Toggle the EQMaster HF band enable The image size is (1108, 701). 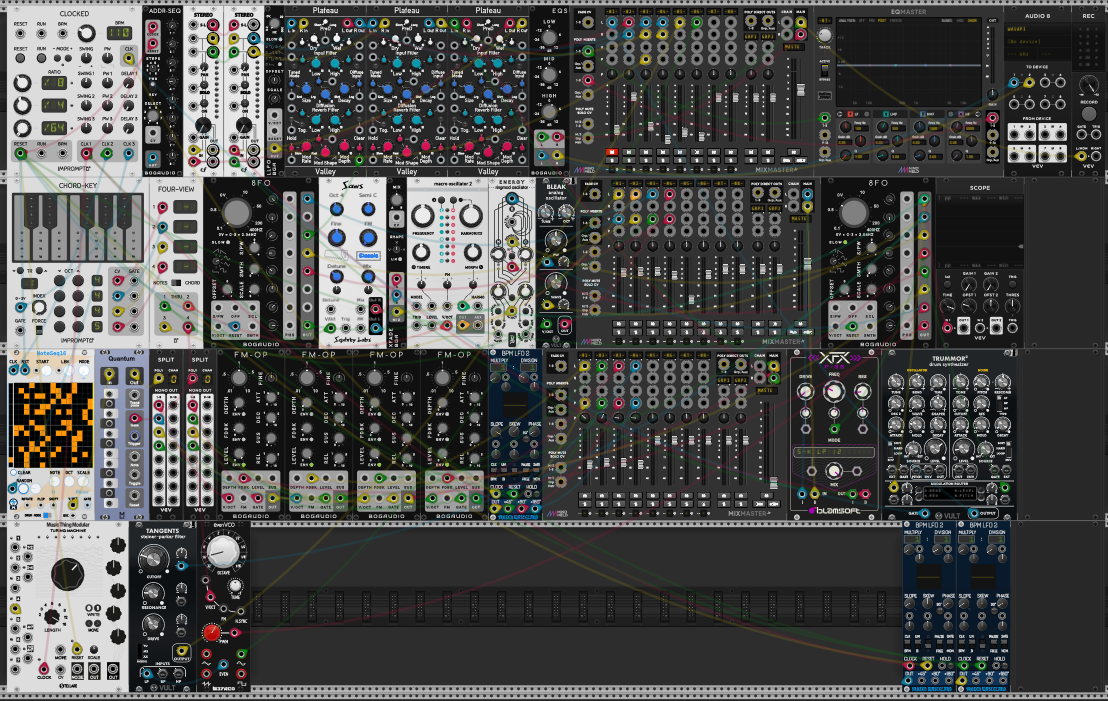click(x=961, y=114)
